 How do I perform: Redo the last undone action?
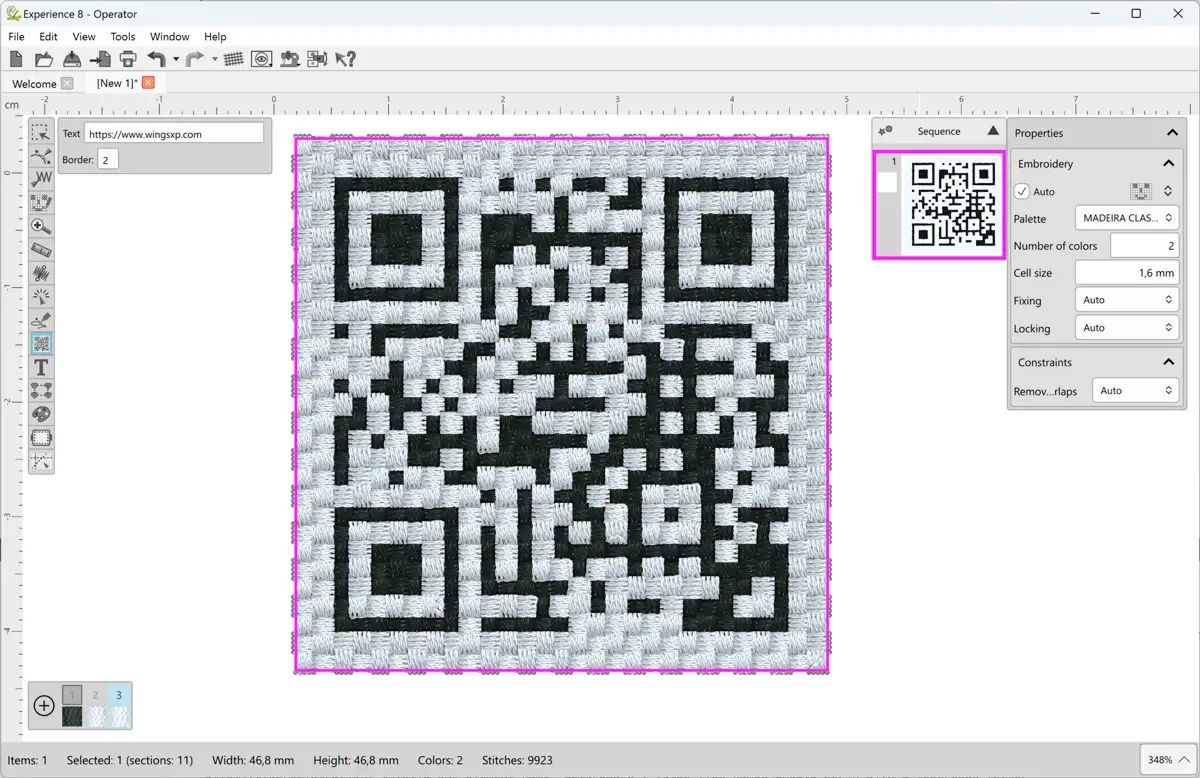point(195,59)
